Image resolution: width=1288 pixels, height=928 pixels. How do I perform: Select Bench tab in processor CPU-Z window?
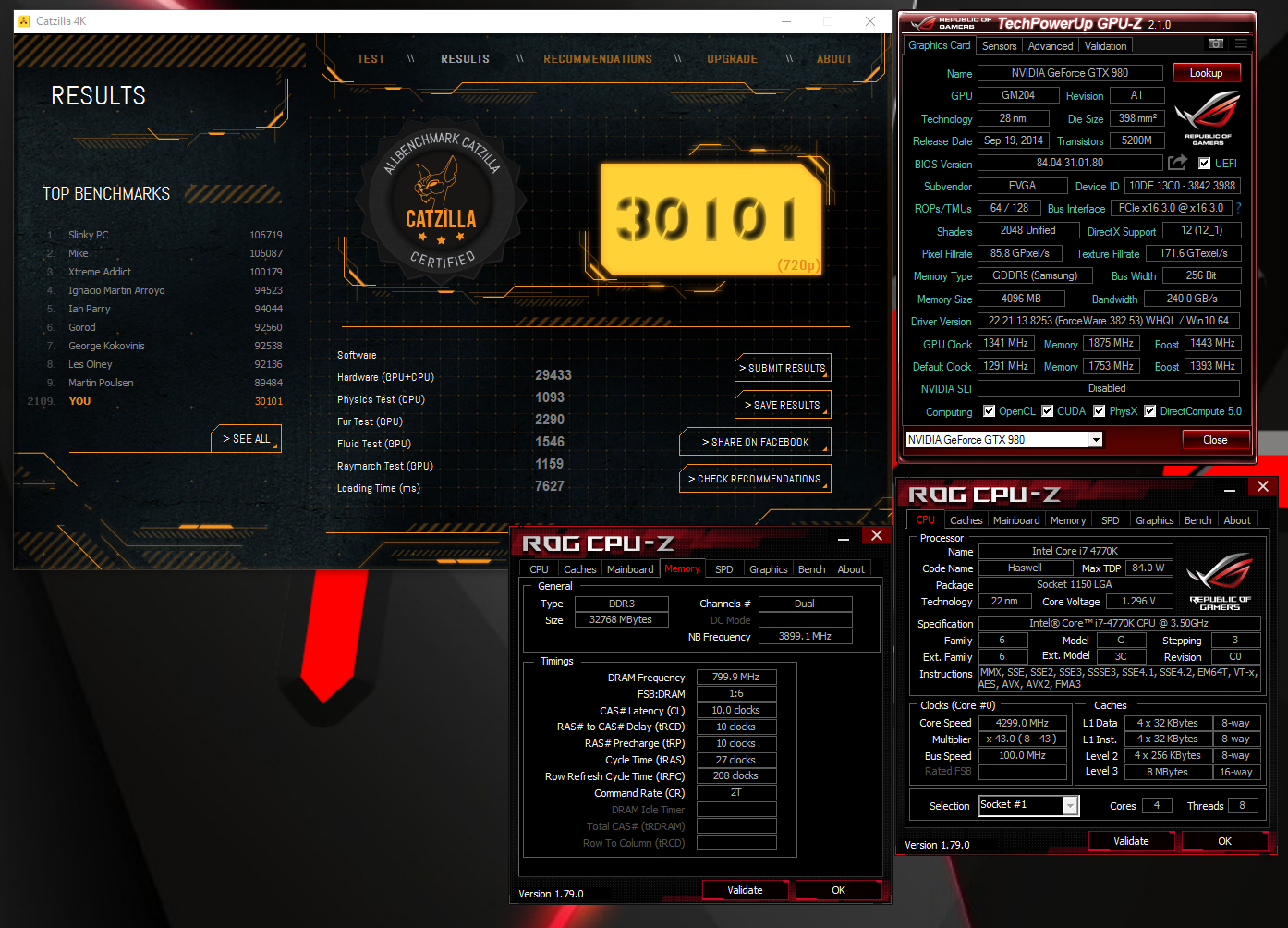click(x=1198, y=520)
